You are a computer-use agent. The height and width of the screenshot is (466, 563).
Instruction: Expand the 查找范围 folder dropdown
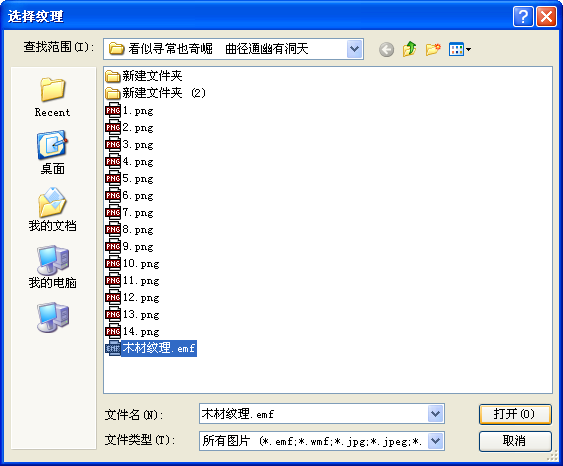(x=354, y=49)
